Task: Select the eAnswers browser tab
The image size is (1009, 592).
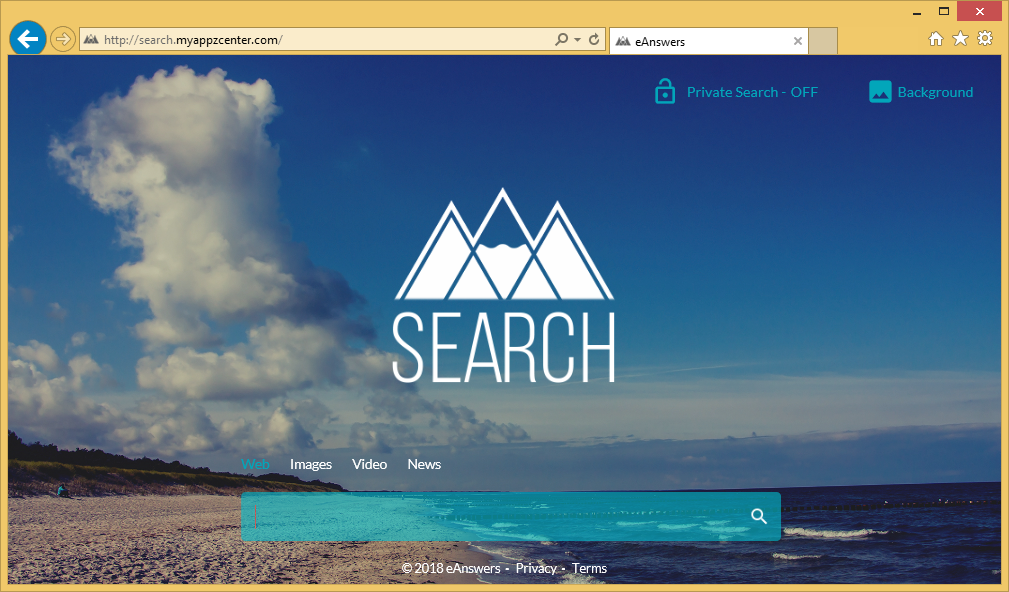Action: 708,41
